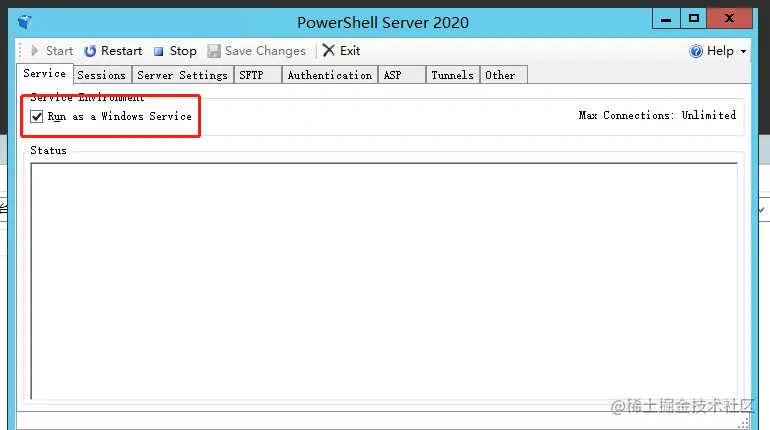Click the Start toolbar button
Image resolution: width=770 pixels, height=430 pixels.
point(52,51)
